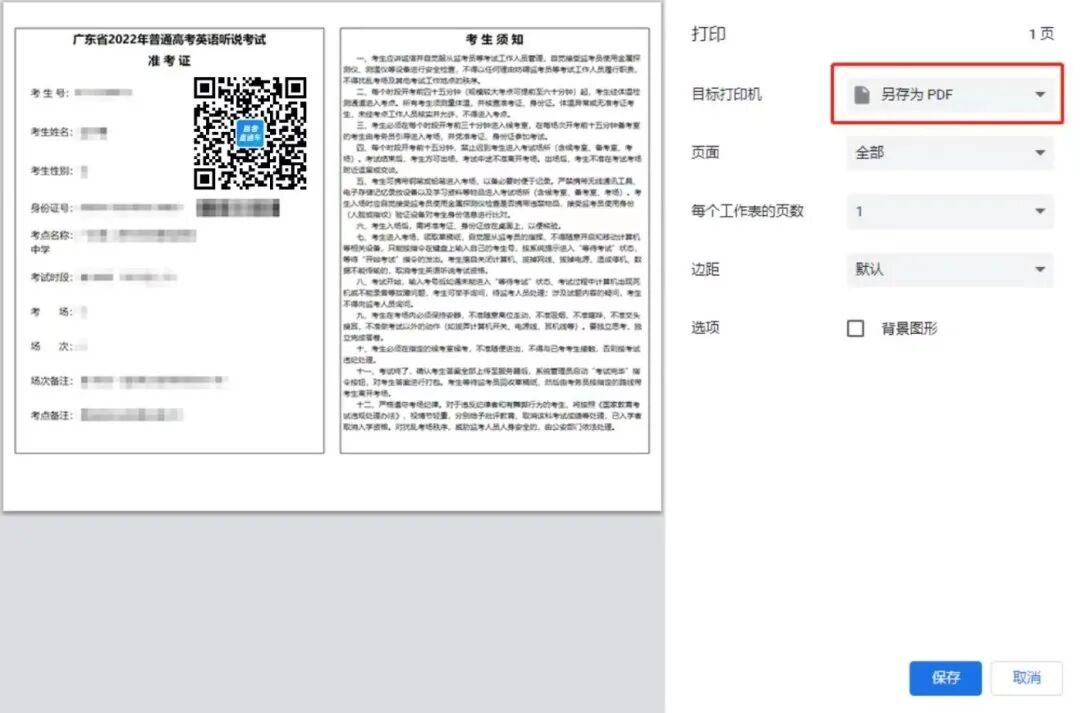This screenshot has width=1080, height=713.
Task: Click the chevron on the 页面 selector
Action: coord(1039,152)
